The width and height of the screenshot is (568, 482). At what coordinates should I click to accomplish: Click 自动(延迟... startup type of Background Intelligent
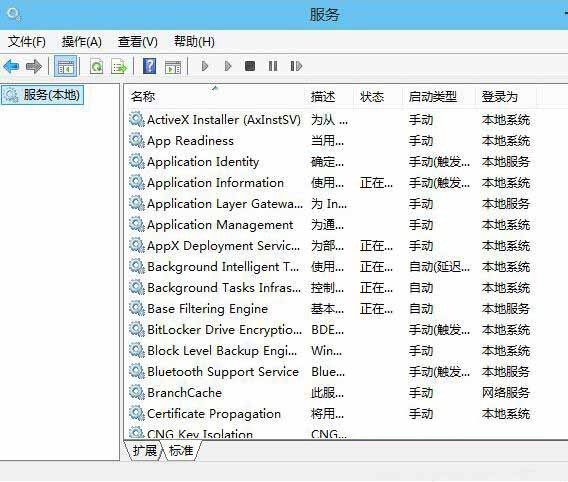[439, 267]
